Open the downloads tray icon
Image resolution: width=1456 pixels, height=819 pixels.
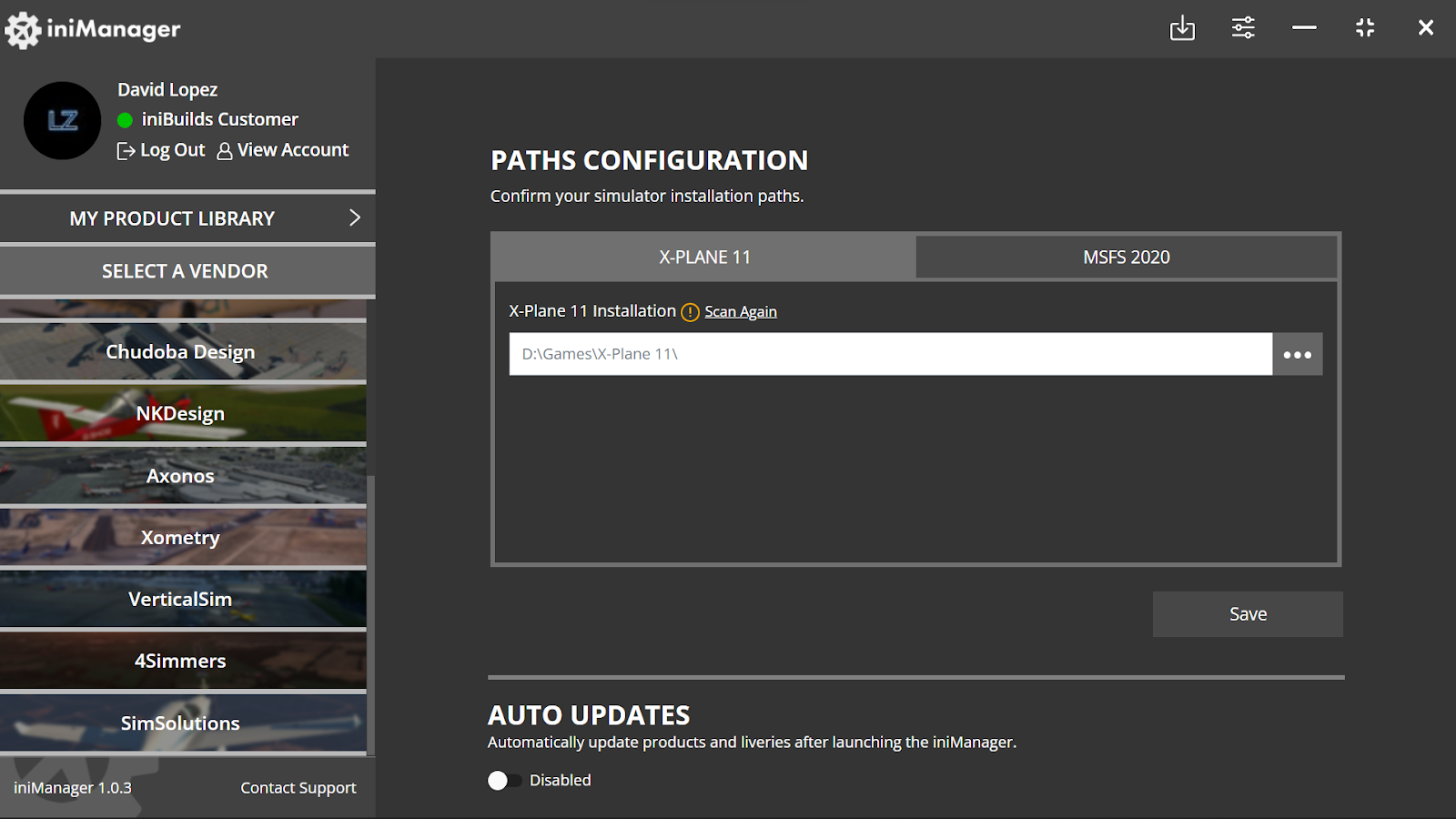point(1182,28)
